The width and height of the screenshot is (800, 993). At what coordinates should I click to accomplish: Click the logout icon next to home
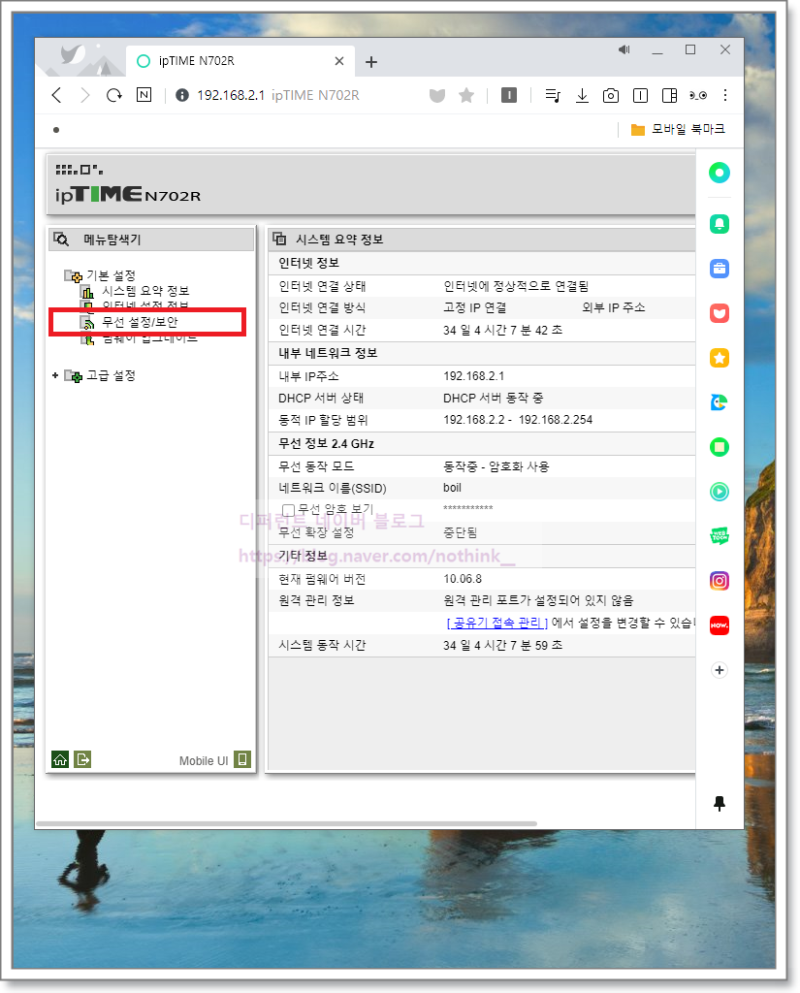[82, 758]
